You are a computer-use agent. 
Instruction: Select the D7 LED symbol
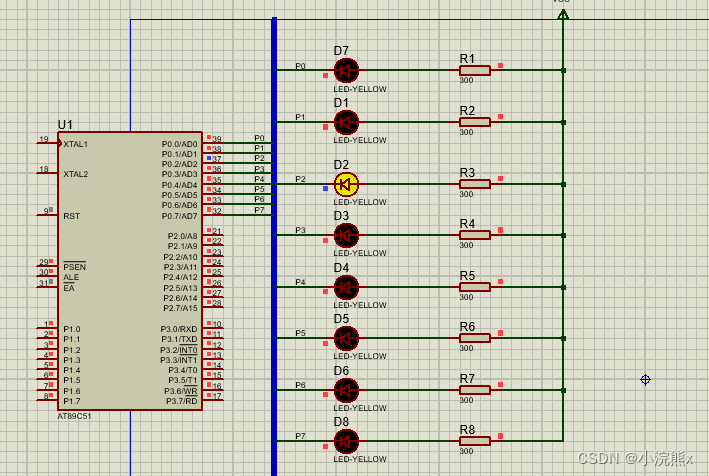(346, 71)
